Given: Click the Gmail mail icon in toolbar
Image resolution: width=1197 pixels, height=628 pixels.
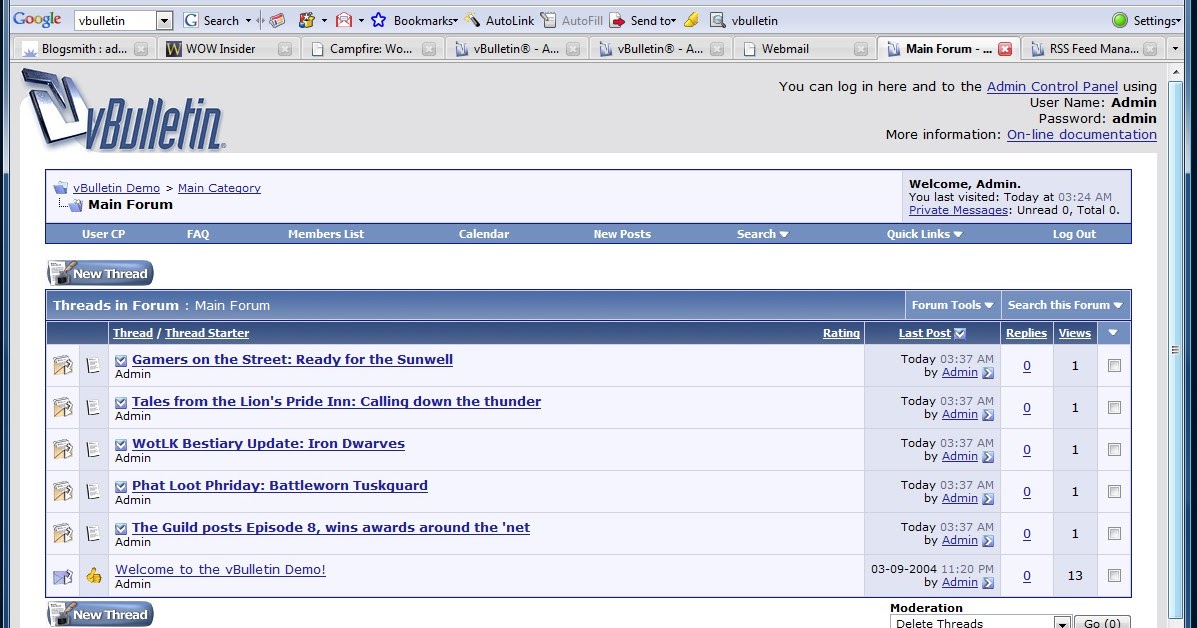Looking at the screenshot, I should [344, 21].
